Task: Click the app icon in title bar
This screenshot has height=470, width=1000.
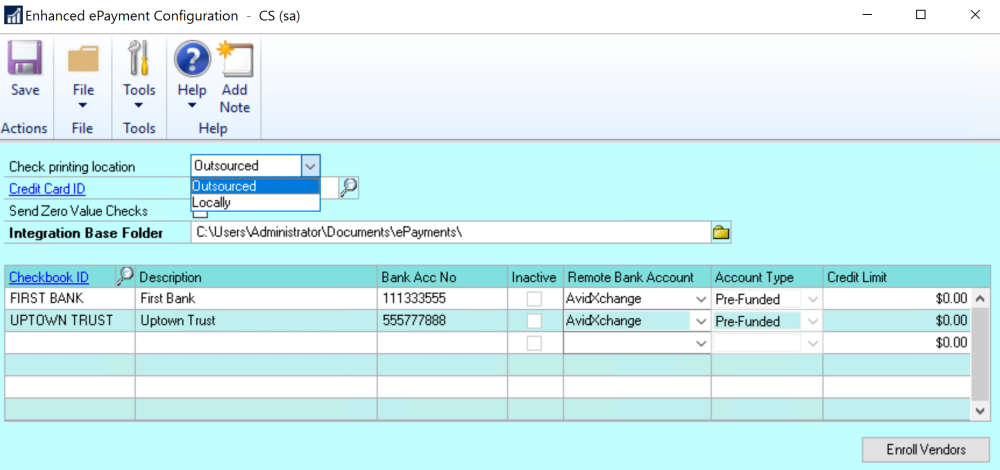Action: coord(13,16)
